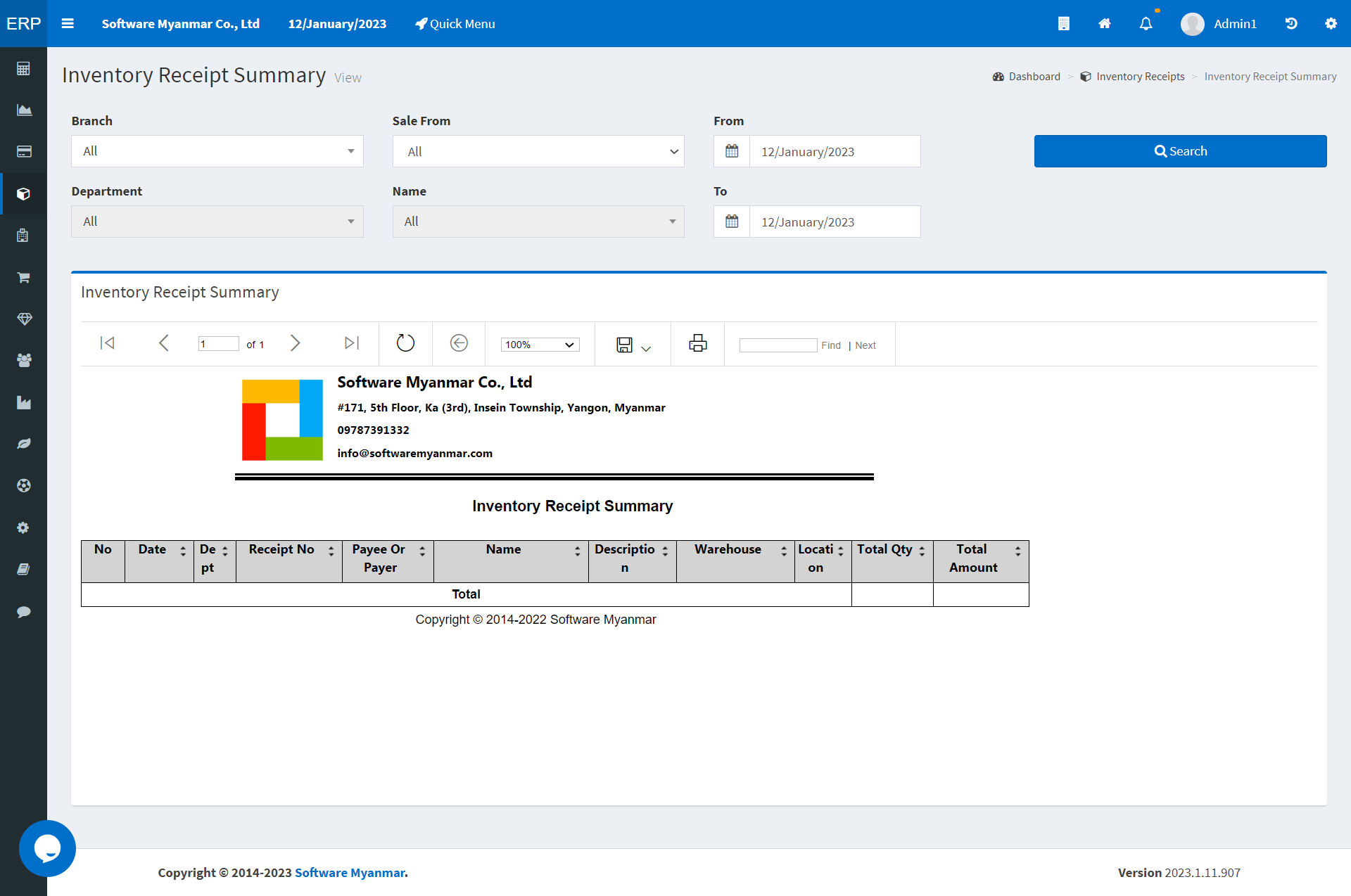Sort by Total Amount column
1351x896 pixels.
(1018, 551)
